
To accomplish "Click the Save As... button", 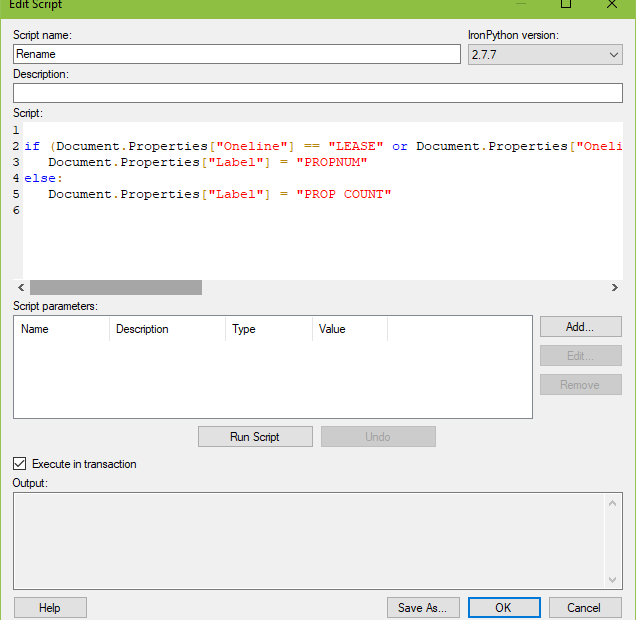I will (423, 607).
